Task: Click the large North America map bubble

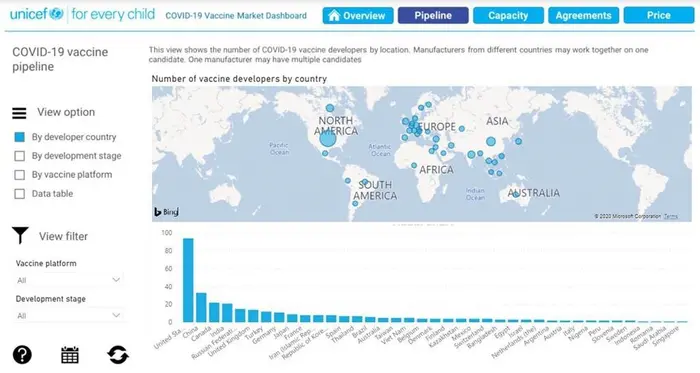Action: pos(328,139)
